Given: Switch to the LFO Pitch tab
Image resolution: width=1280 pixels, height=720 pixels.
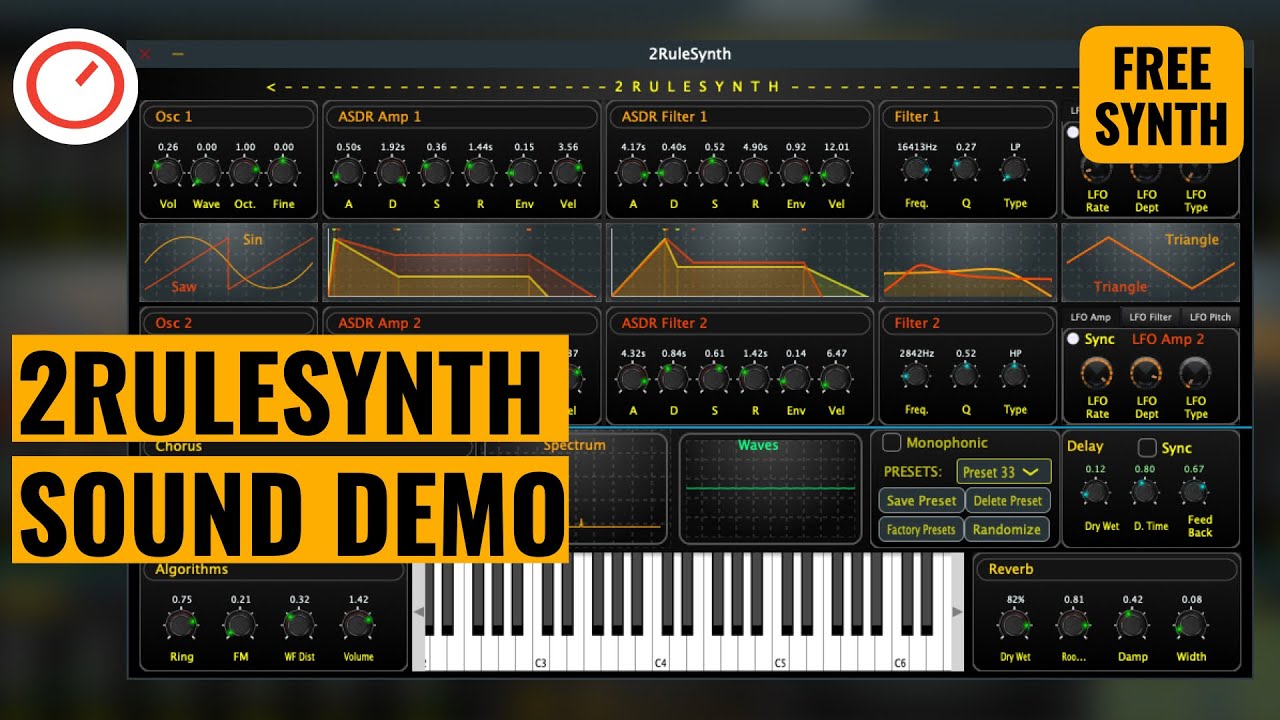Looking at the screenshot, I should (x=1210, y=317).
